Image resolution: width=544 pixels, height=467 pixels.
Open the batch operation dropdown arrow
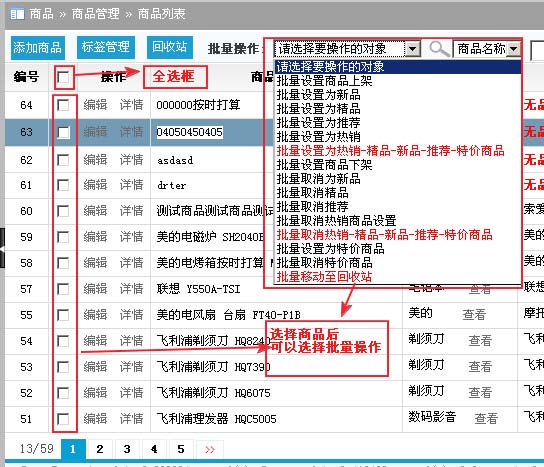[413, 49]
